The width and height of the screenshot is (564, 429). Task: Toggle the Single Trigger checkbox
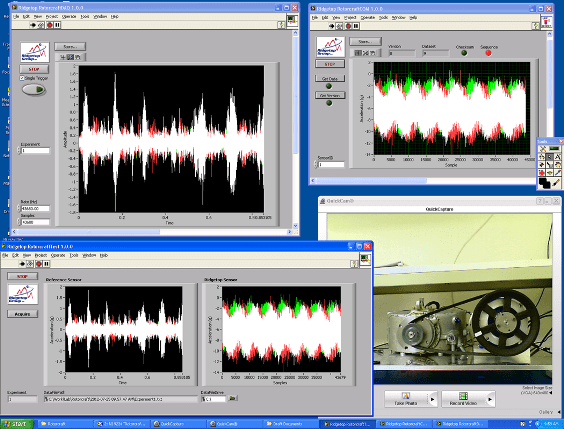pyautogui.click(x=22, y=78)
